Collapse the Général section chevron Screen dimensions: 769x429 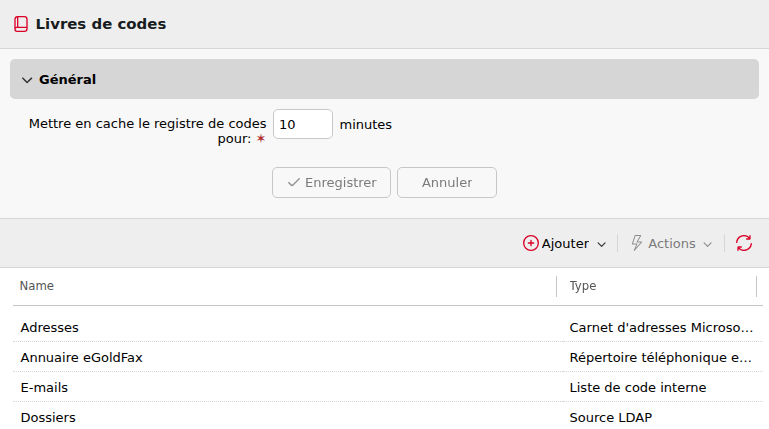[x=27, y=80]
